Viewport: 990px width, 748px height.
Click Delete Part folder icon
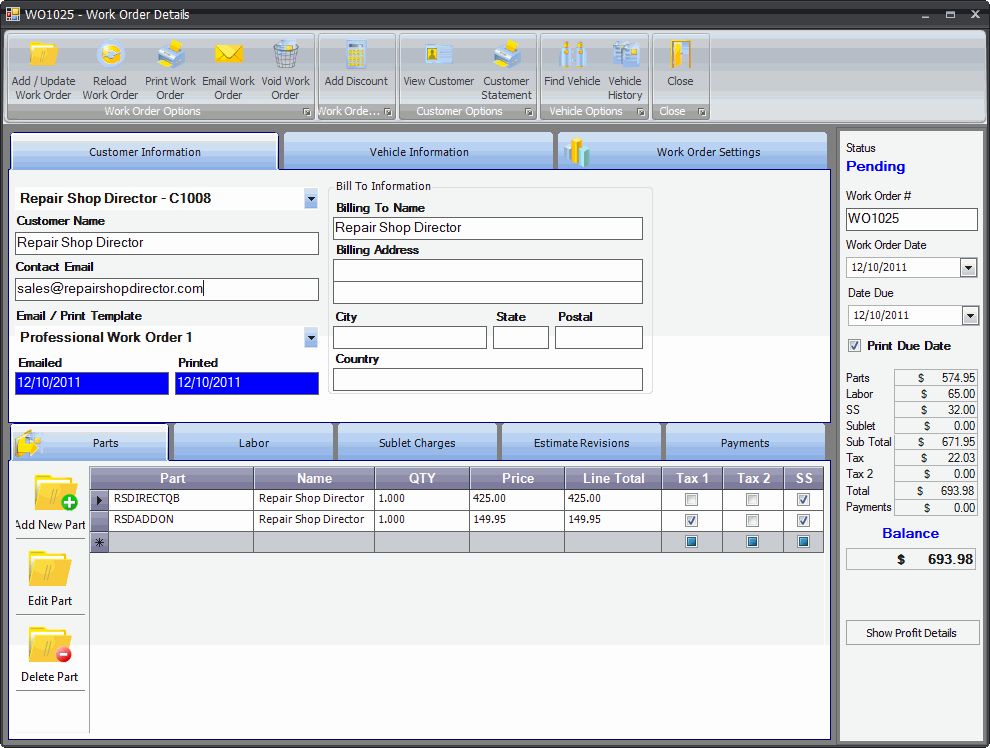pyautogui.click(x=49, y=644)
